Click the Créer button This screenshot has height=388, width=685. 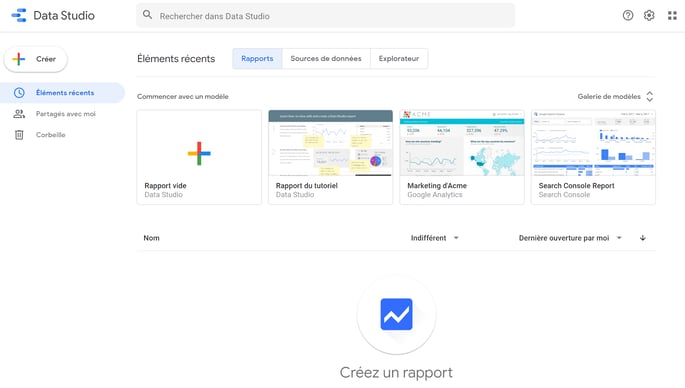(35, 59)
